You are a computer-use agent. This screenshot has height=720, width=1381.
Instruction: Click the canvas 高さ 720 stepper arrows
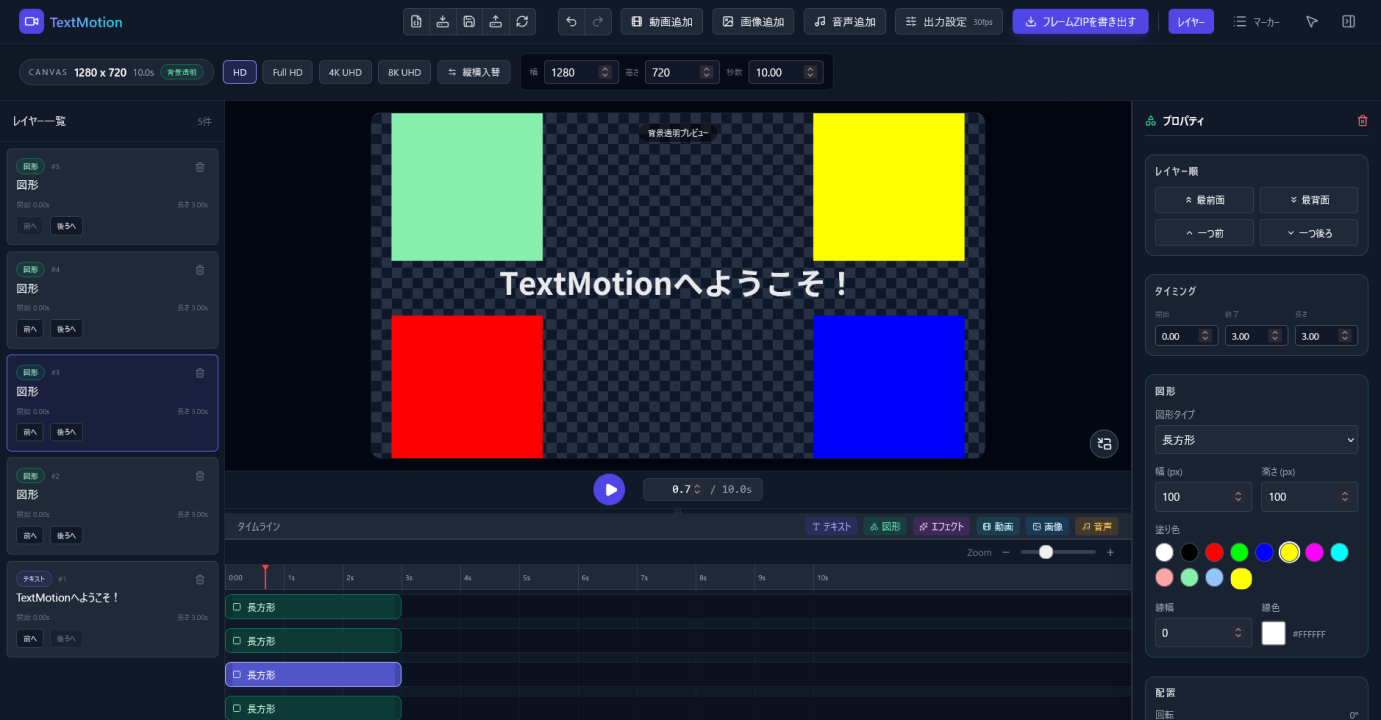pos(707,72)
